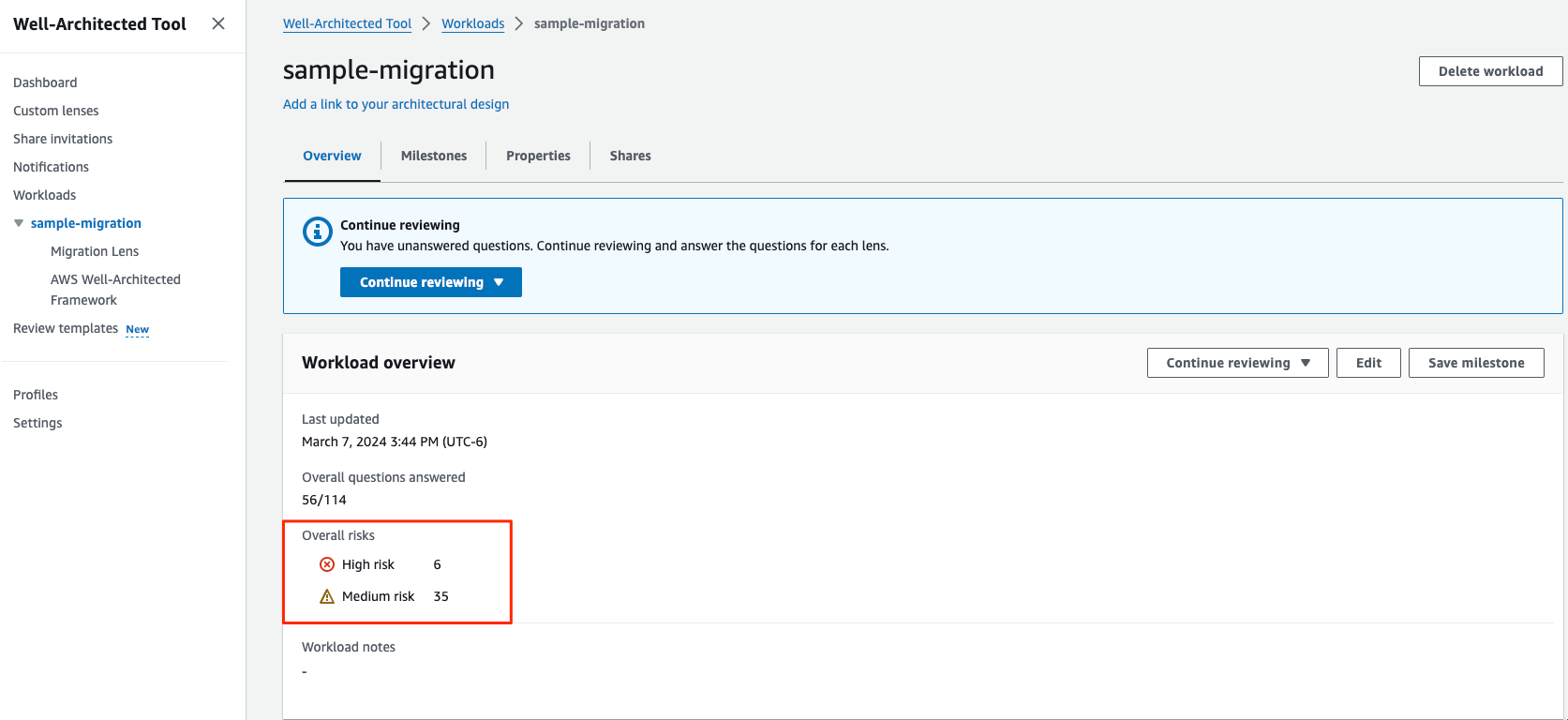Click the Workload notes label

349,647
